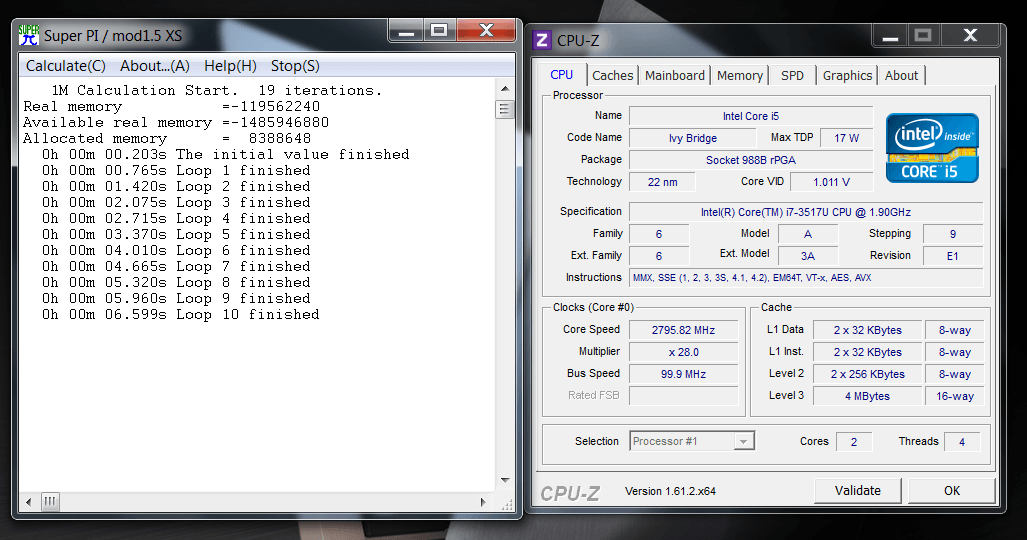Screen dimensions: 1027x540
Task: Click the Core VID value '1.011 V'
Action: [x=831, y=182]
